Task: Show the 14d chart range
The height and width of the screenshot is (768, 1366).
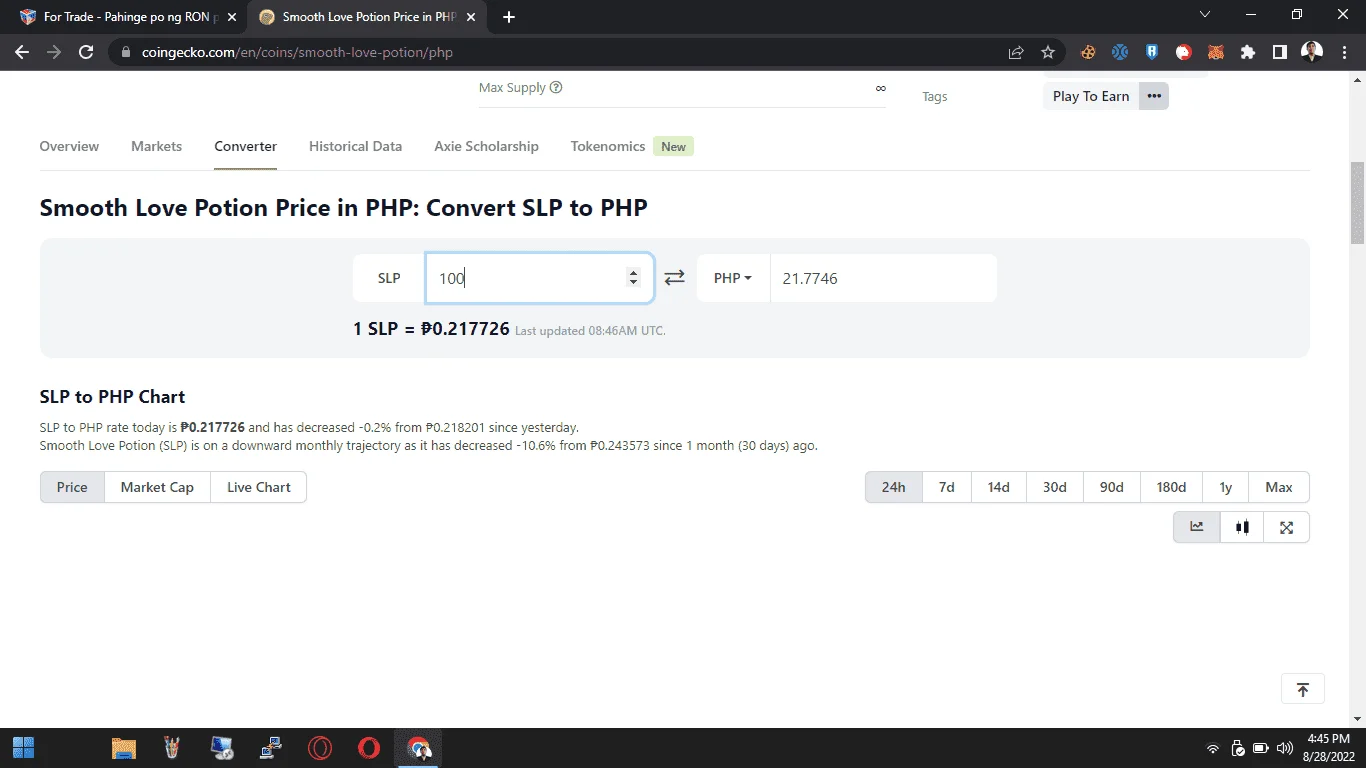Action: point(998,487)
